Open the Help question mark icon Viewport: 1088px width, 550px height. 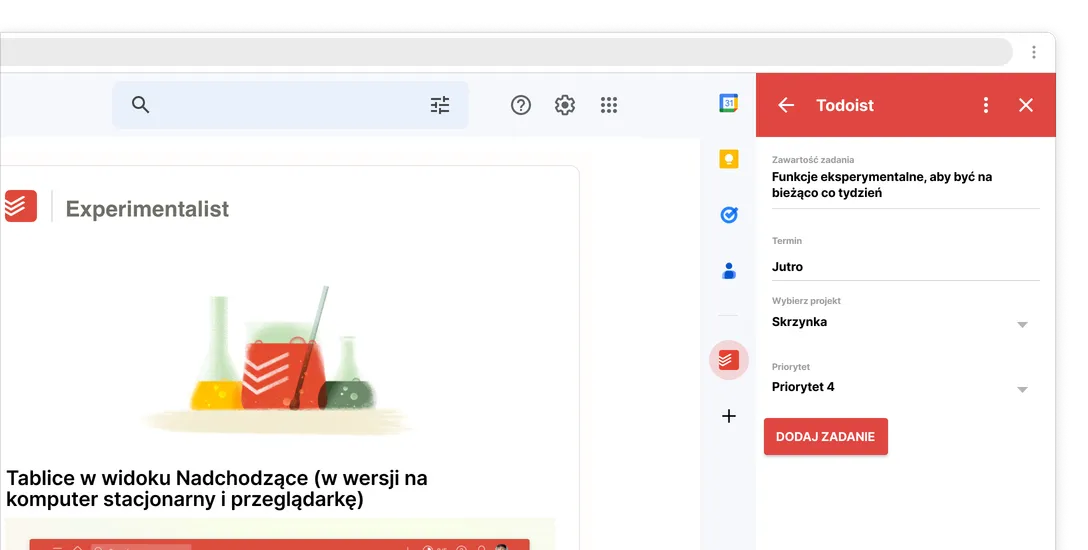521,105
